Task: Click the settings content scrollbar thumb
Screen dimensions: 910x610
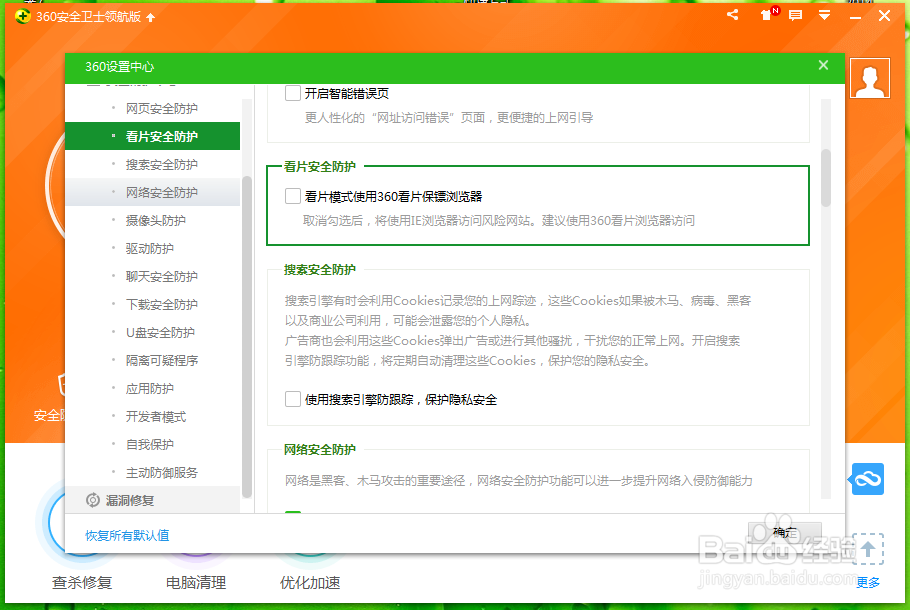Action: [826, 178]
